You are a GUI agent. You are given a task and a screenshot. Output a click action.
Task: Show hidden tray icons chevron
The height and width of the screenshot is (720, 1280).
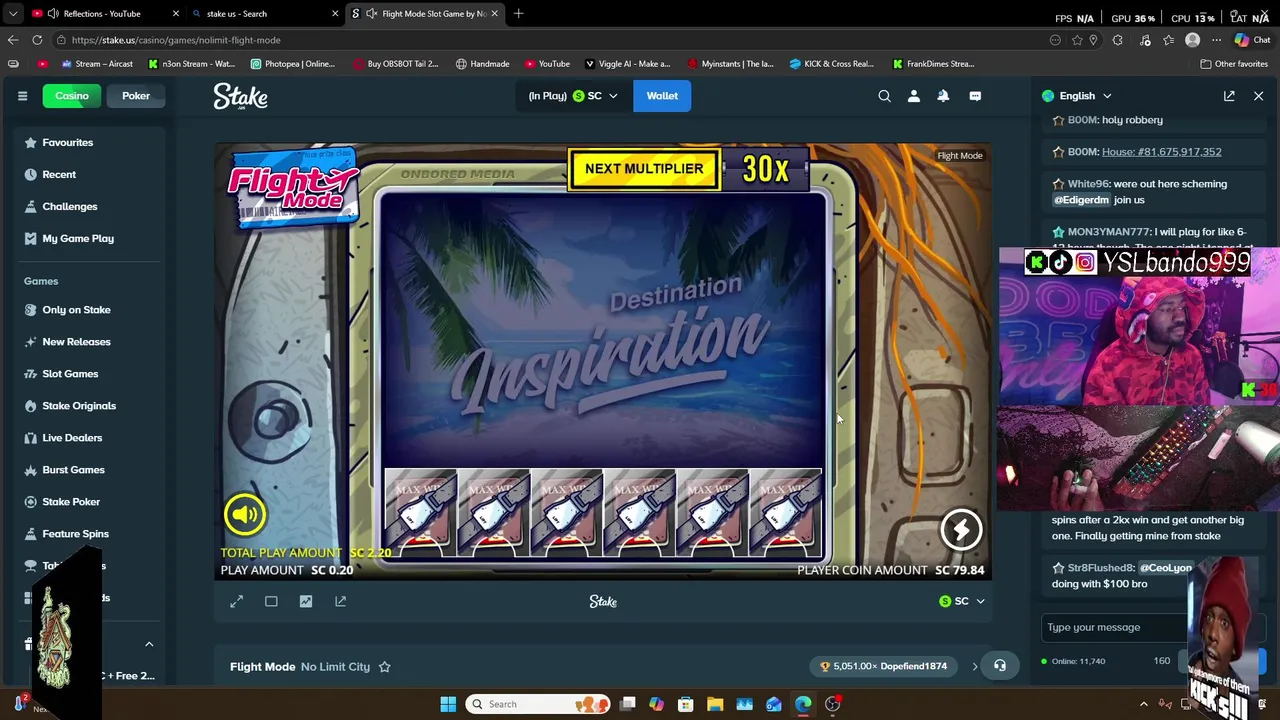tap(1144, 704)
